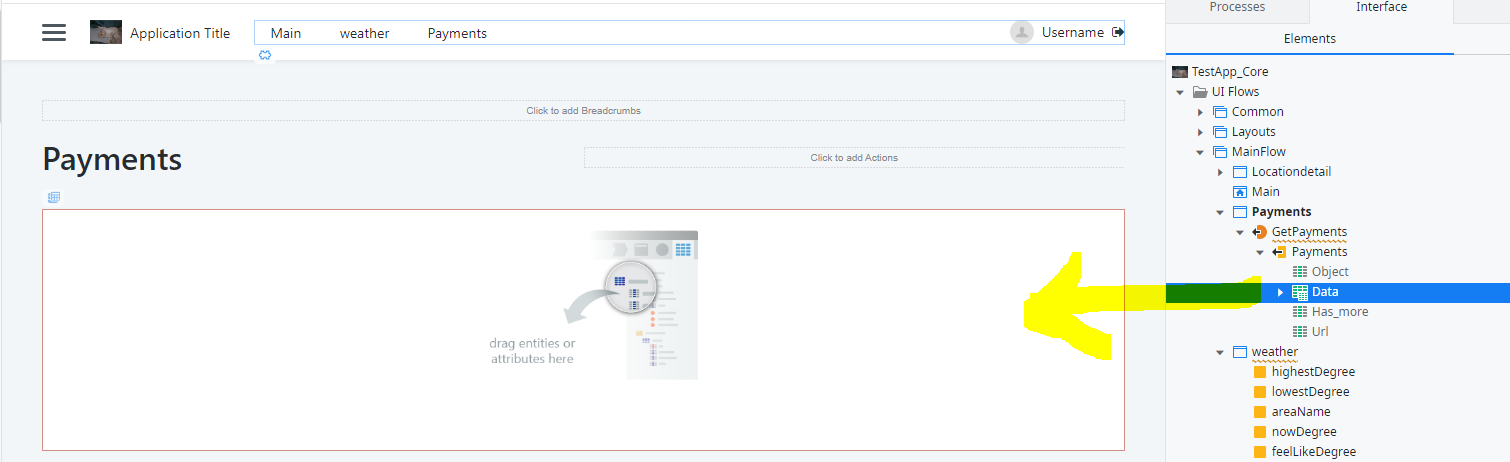Switch to the Processes tab
The image size is (1510, 462).
click(1237, 7)
